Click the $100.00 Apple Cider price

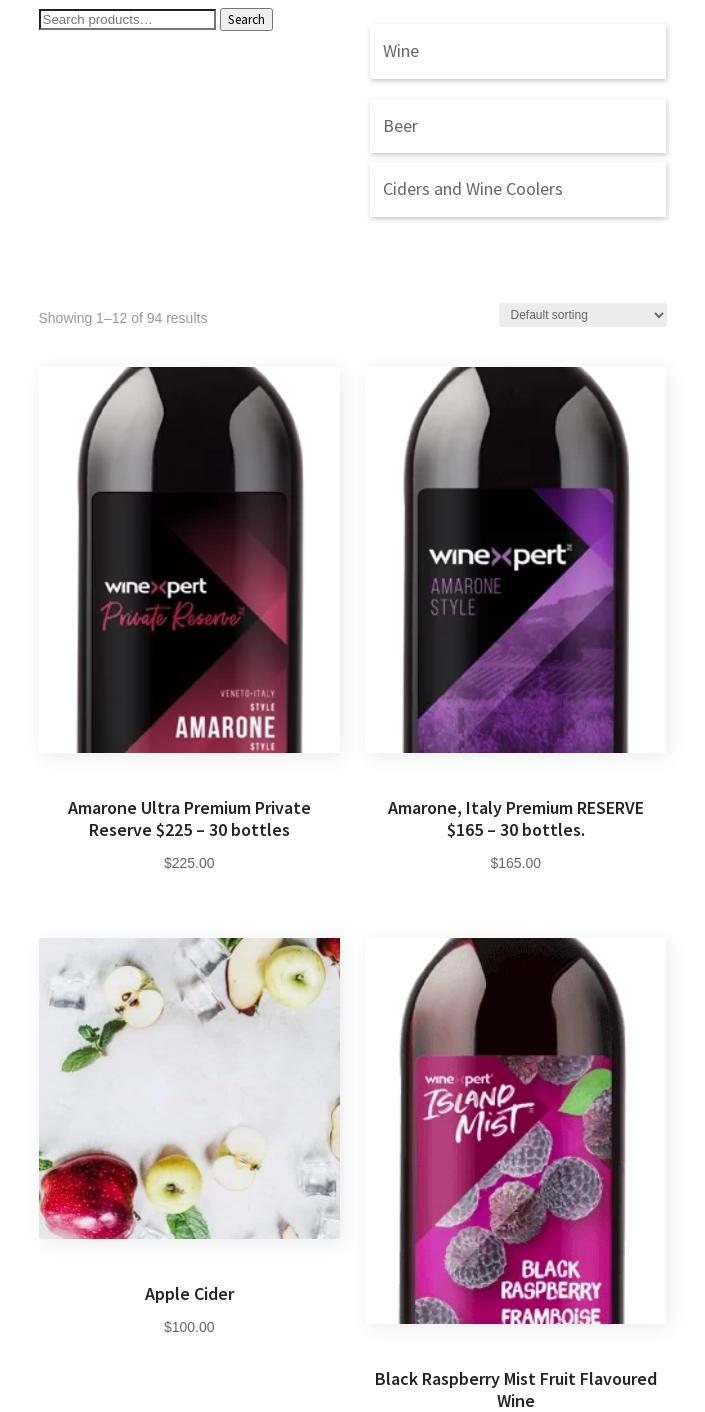point(189,1327)
